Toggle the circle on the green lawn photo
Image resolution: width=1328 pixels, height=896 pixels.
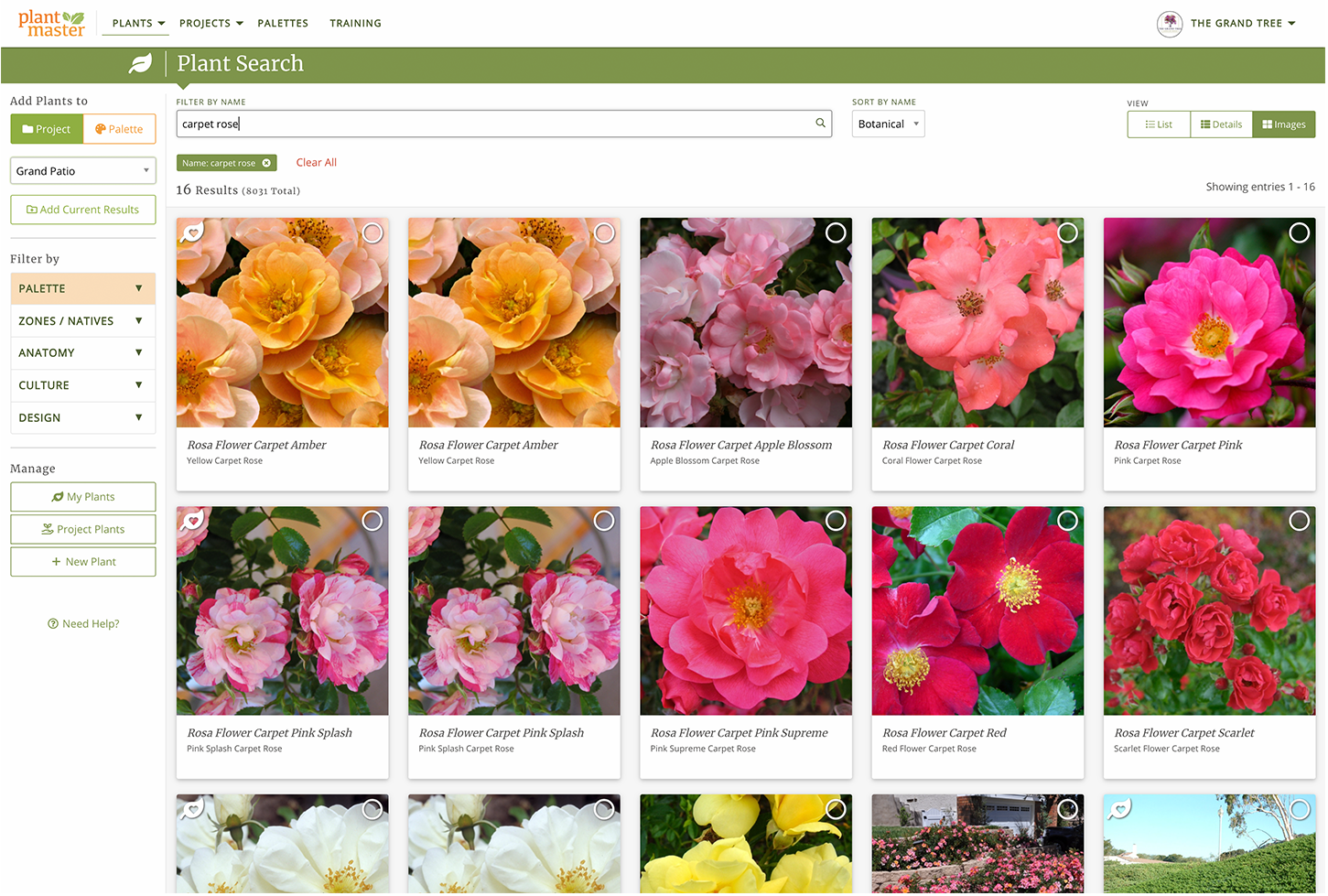point(1299,809)
